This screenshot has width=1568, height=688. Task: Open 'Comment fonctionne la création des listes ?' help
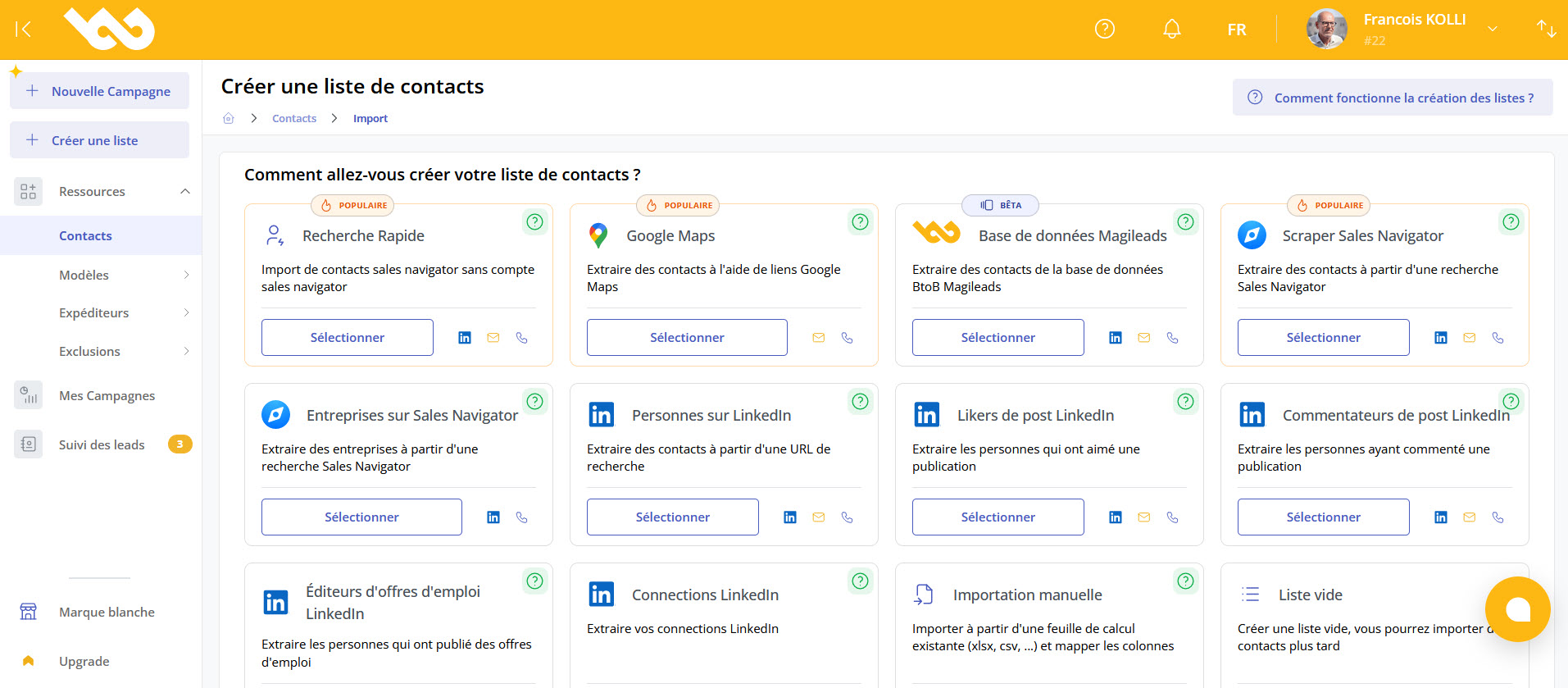tap(1393, 98)
